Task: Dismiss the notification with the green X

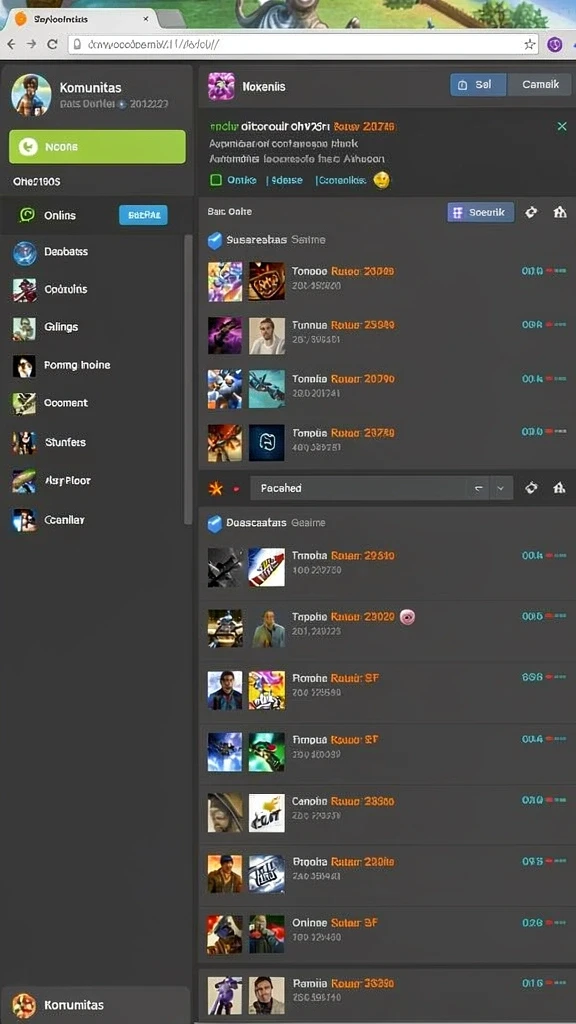Action: [562, 127]
